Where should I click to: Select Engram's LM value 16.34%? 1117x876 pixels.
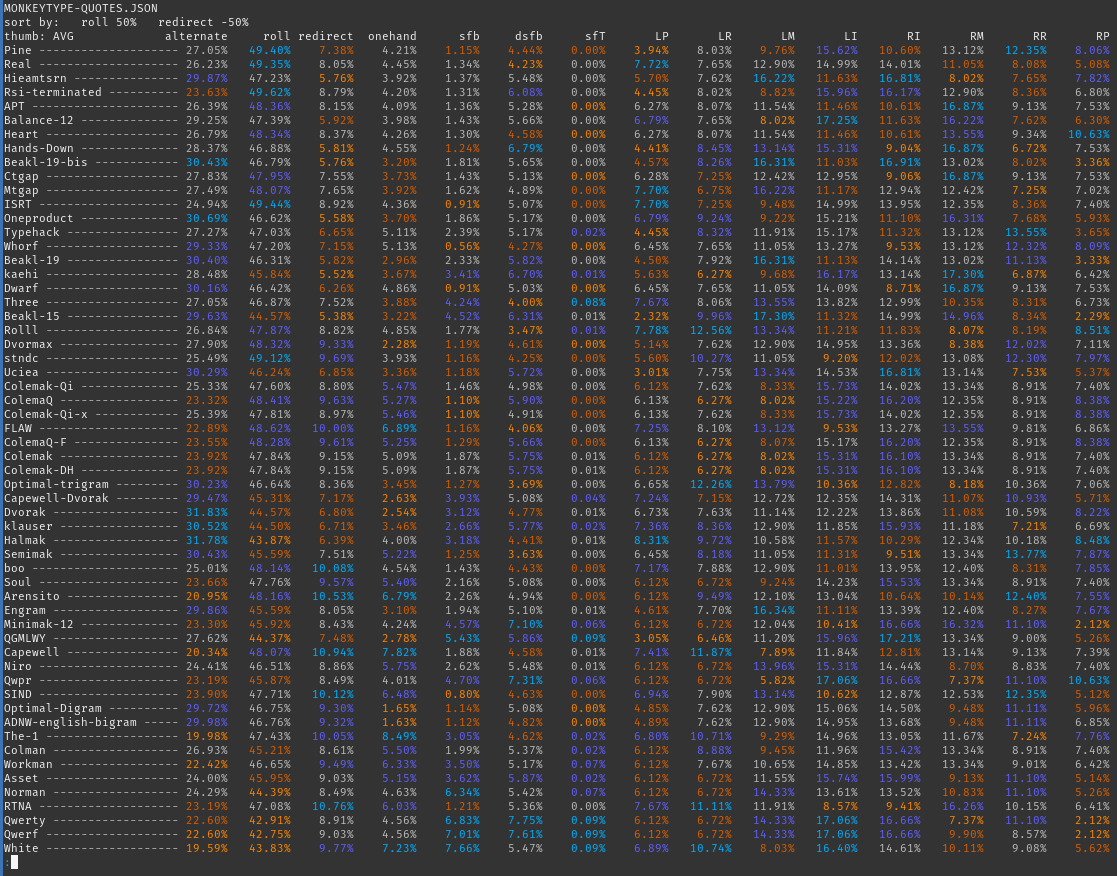[x=774, y=610]
